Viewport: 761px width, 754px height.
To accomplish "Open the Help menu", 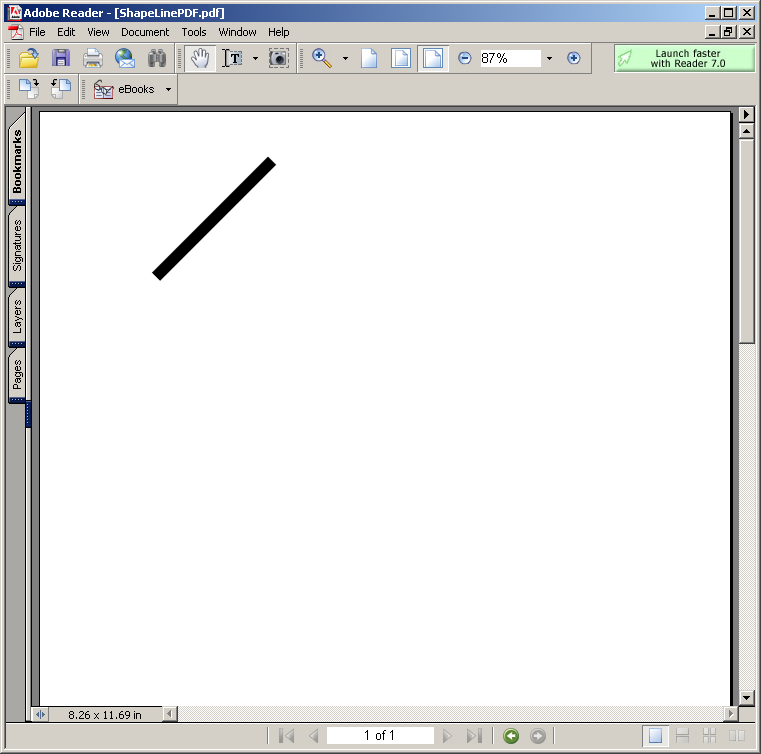I will coord(279,32).
